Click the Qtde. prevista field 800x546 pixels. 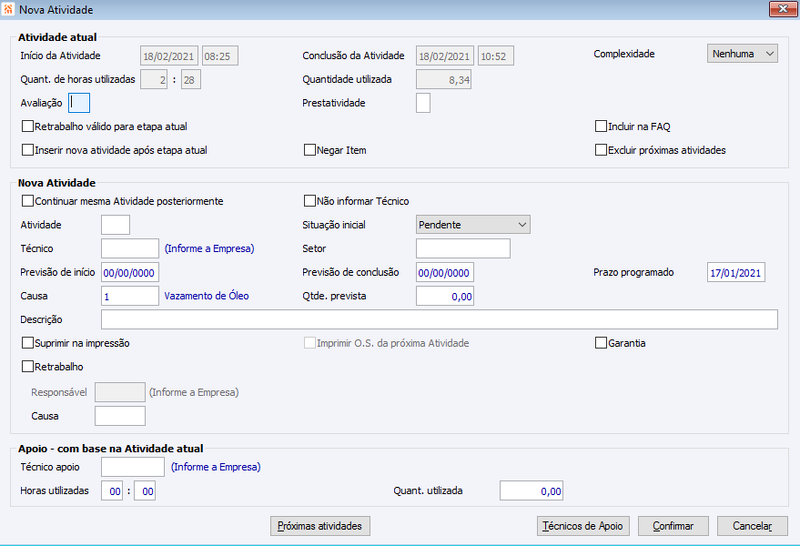(x=445, y=296)
